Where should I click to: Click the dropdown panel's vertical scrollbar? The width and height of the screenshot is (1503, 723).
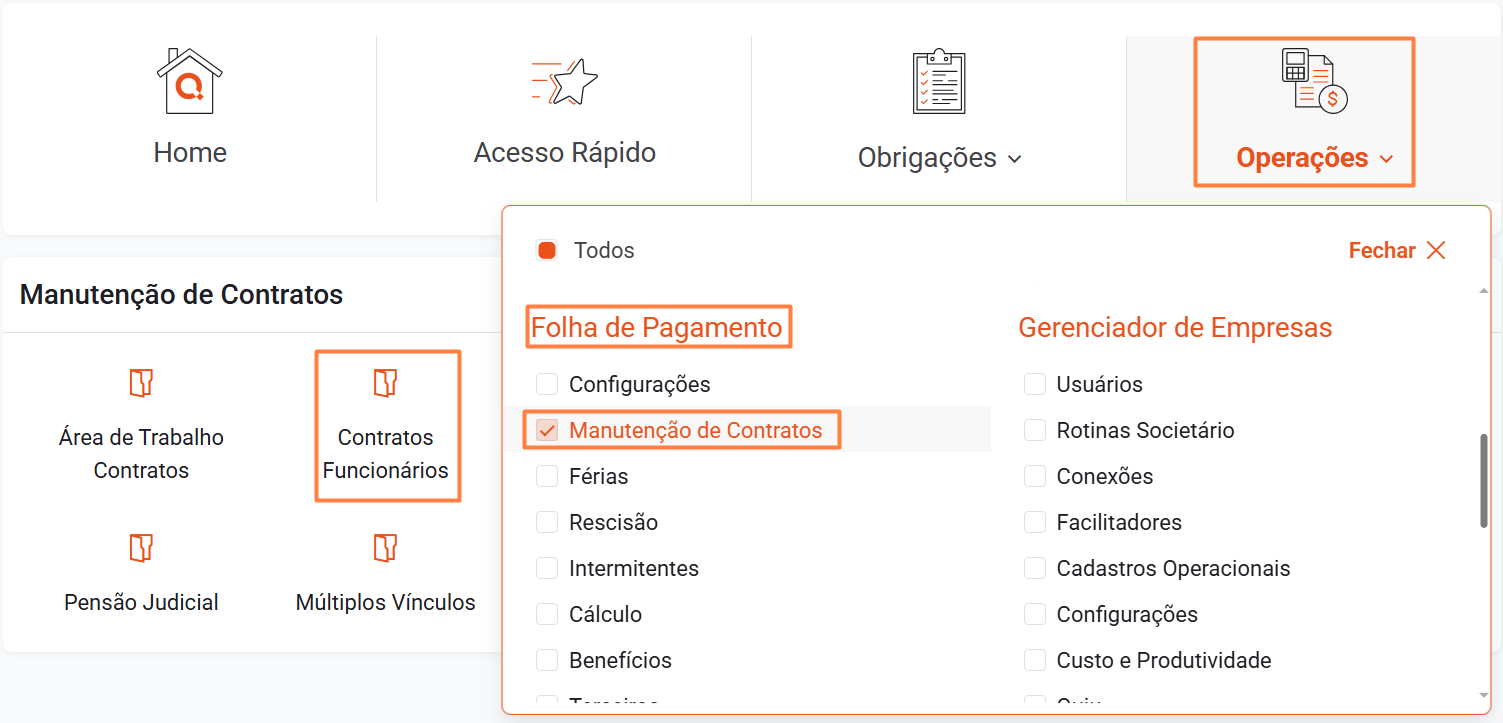(x=1483, y=480)
